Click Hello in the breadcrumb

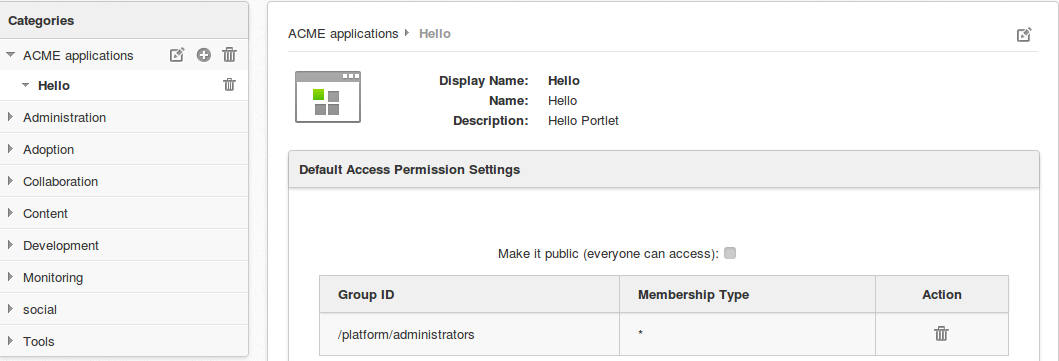click(435, 34)
